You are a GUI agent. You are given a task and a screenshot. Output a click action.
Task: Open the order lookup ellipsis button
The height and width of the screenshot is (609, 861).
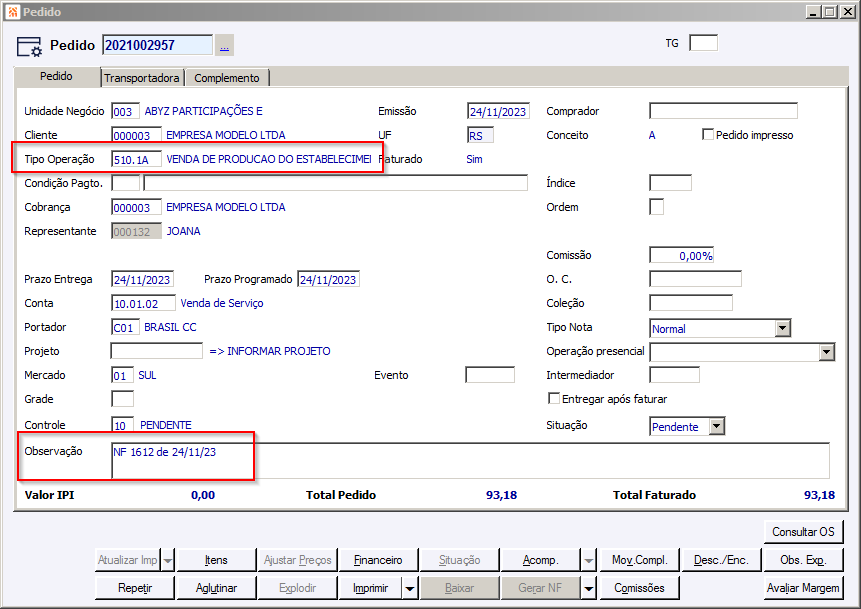pos(224,45)
